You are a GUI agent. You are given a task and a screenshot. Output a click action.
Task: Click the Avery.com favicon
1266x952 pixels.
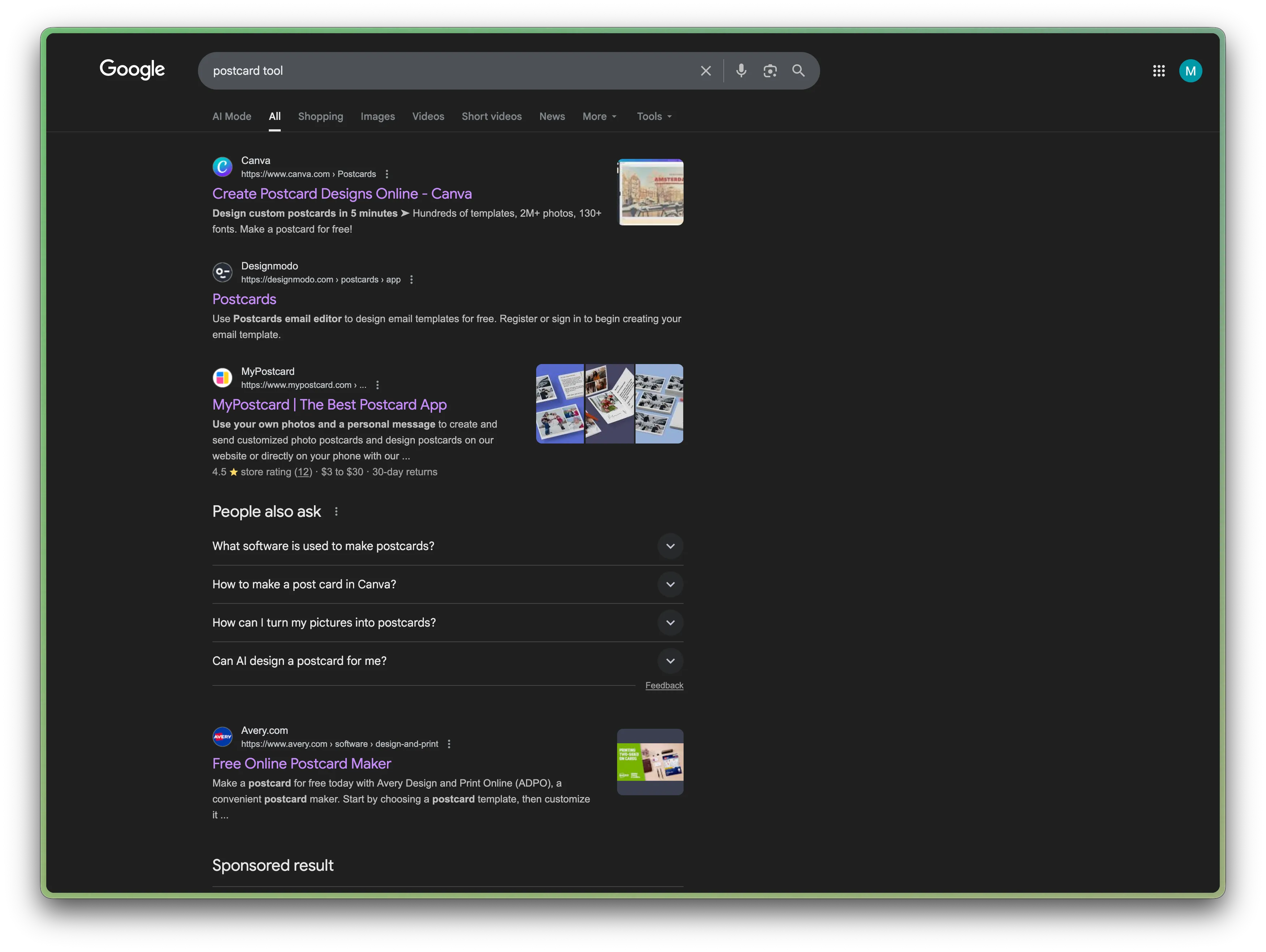223,736
